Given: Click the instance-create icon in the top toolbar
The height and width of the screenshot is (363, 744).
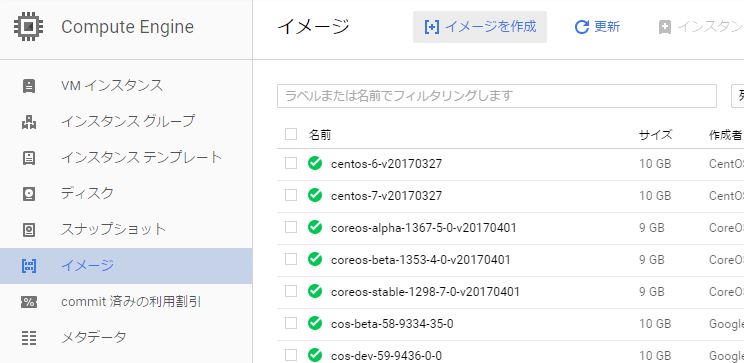Looking at the screenshot, I should (x=665, y=27).
